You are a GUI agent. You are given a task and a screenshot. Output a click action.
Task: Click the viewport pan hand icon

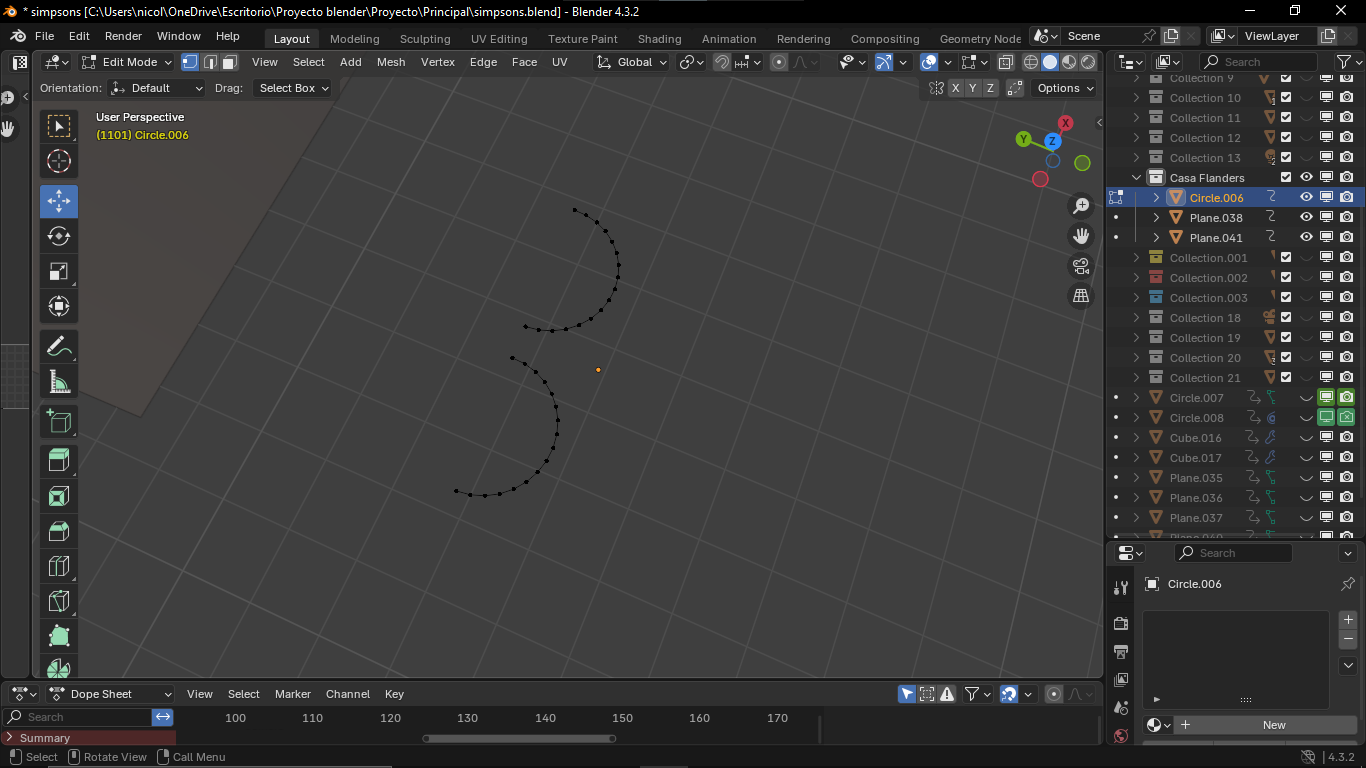click(x=1081, y=236)
